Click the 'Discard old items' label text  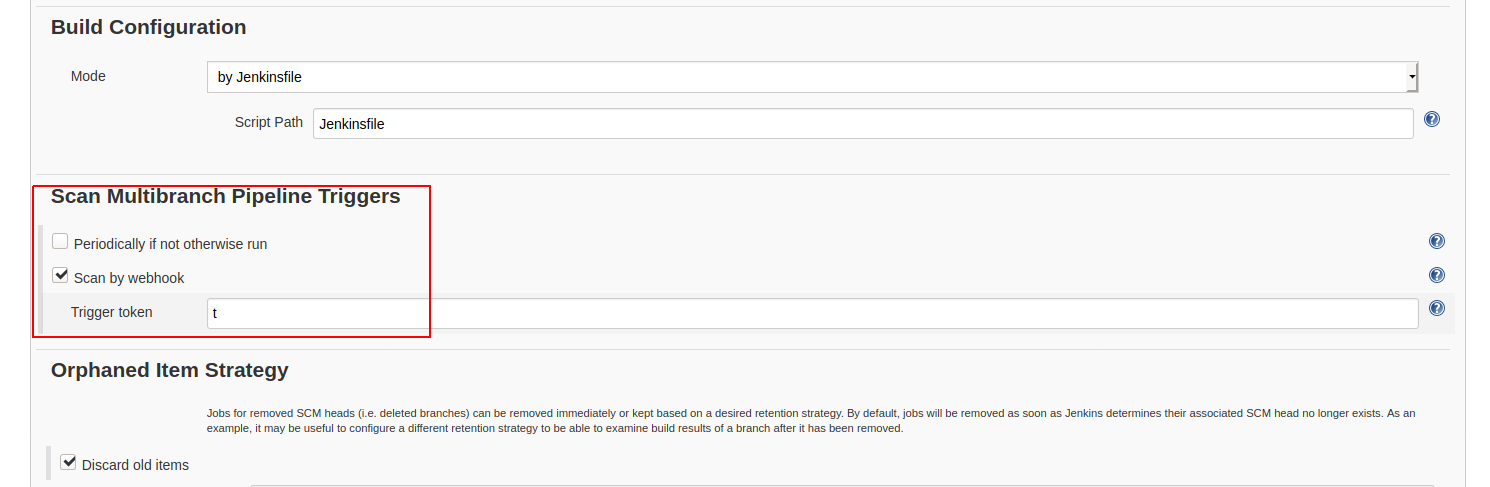[x=135, y=465]
